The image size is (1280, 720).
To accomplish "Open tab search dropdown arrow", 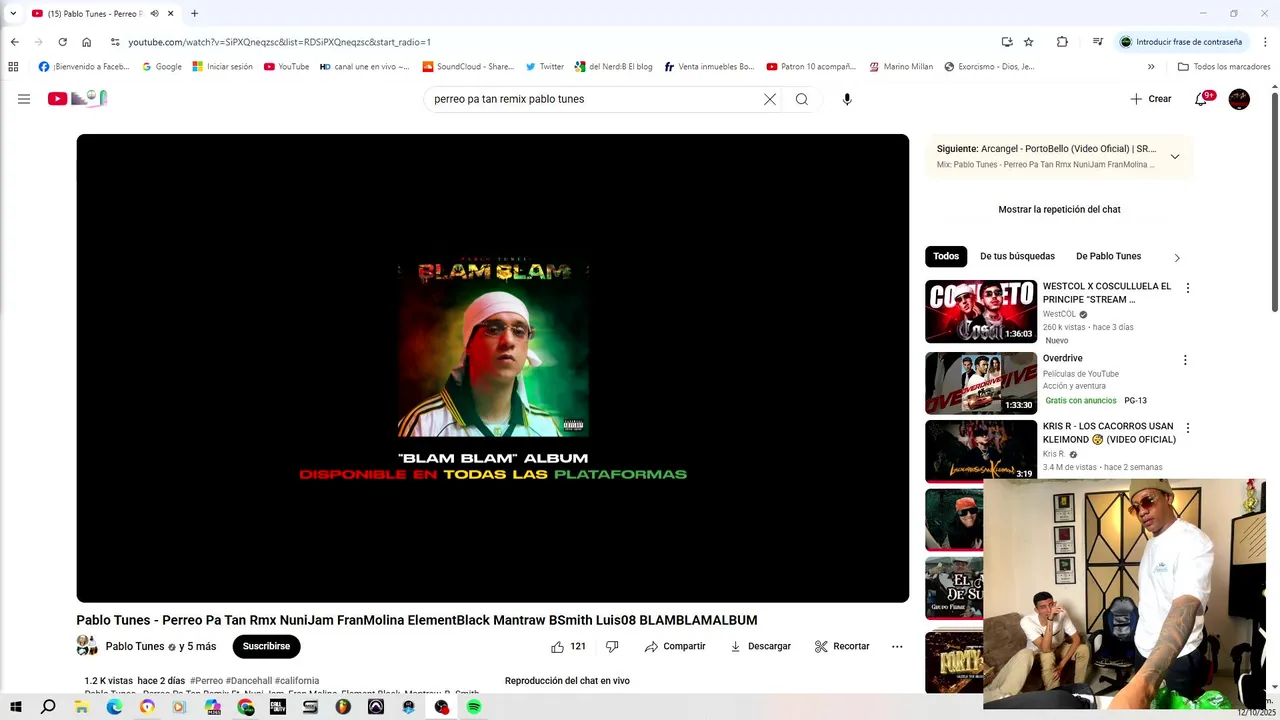I will (x=13, y=14).
